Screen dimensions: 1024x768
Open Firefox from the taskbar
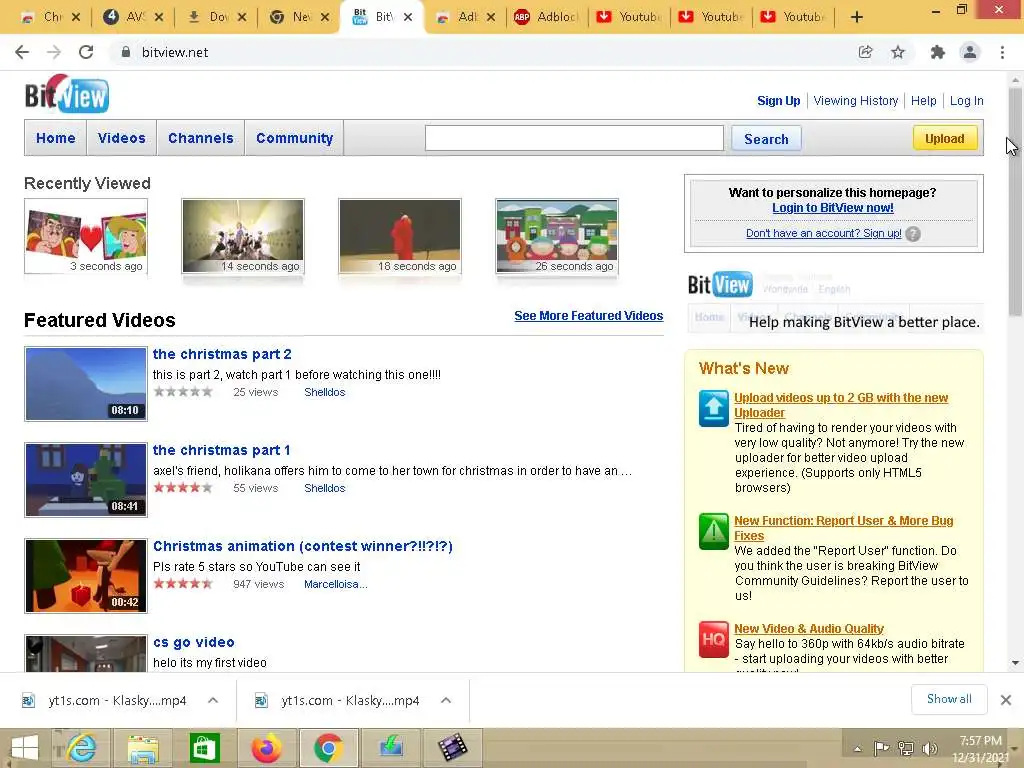click(x=266, y=748)
